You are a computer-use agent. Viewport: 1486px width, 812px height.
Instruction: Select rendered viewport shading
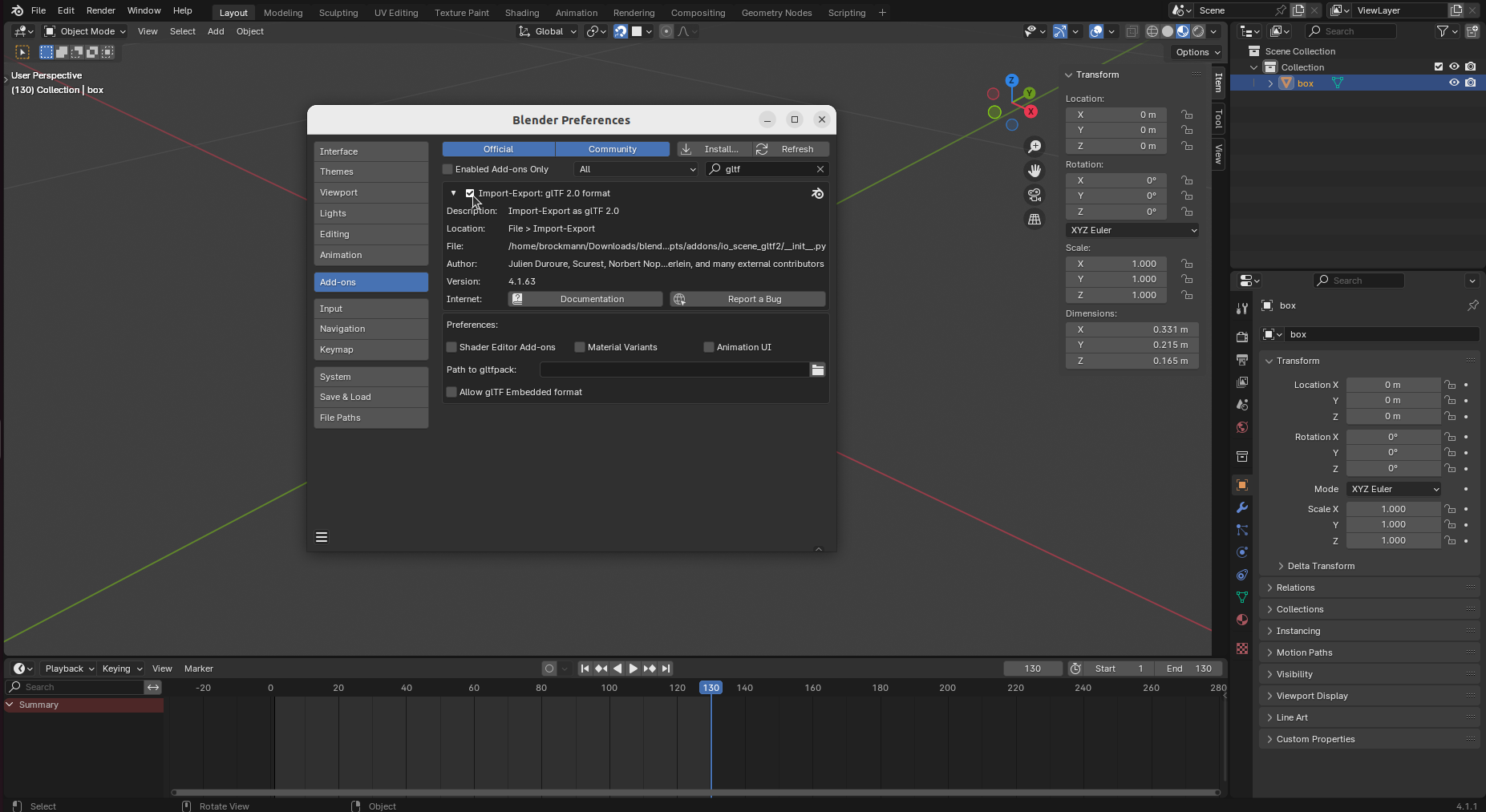coord(1198,31)
